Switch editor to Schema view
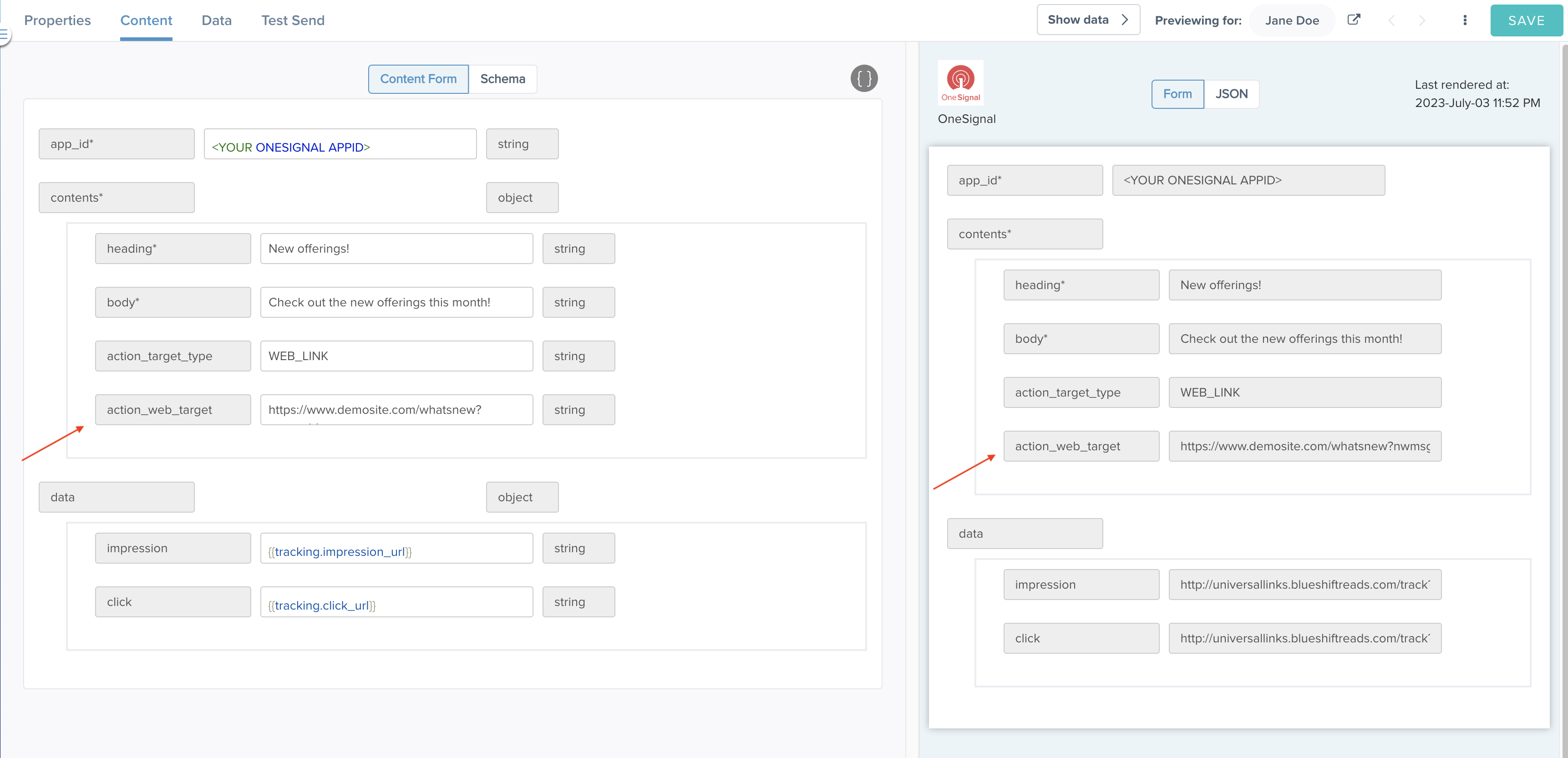 pyautogui.click(x=502, y=79)
